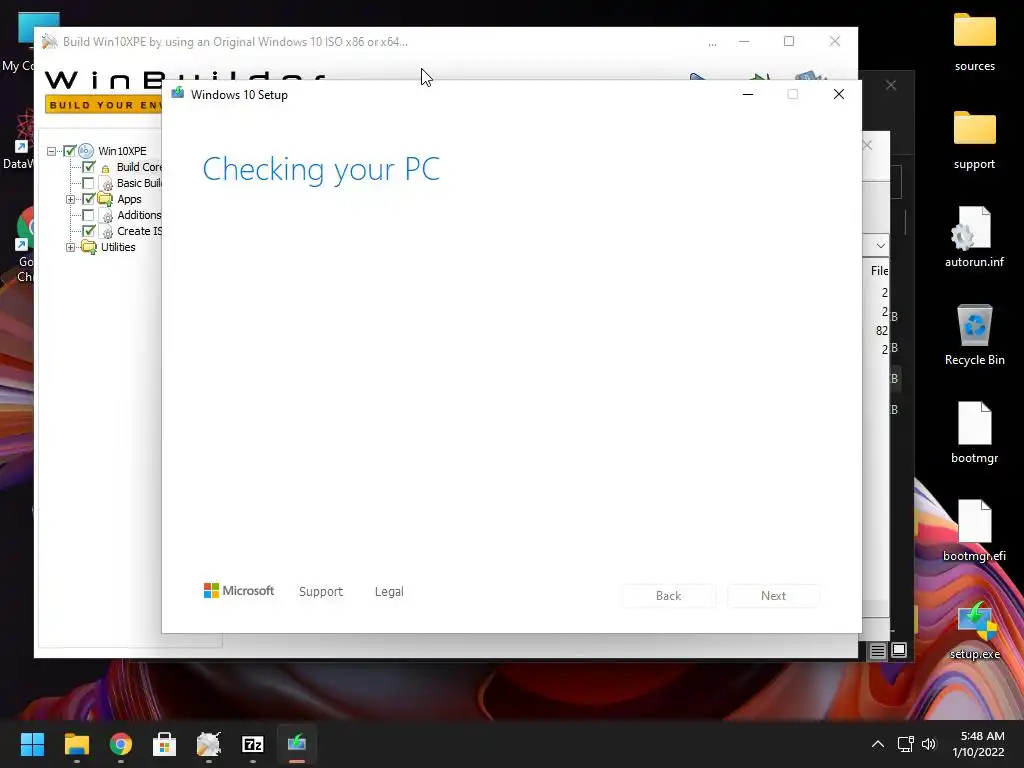Switch to Windows 10 Setup taskbar icon
Viewport: 1024px width, 768px height.
297,744
